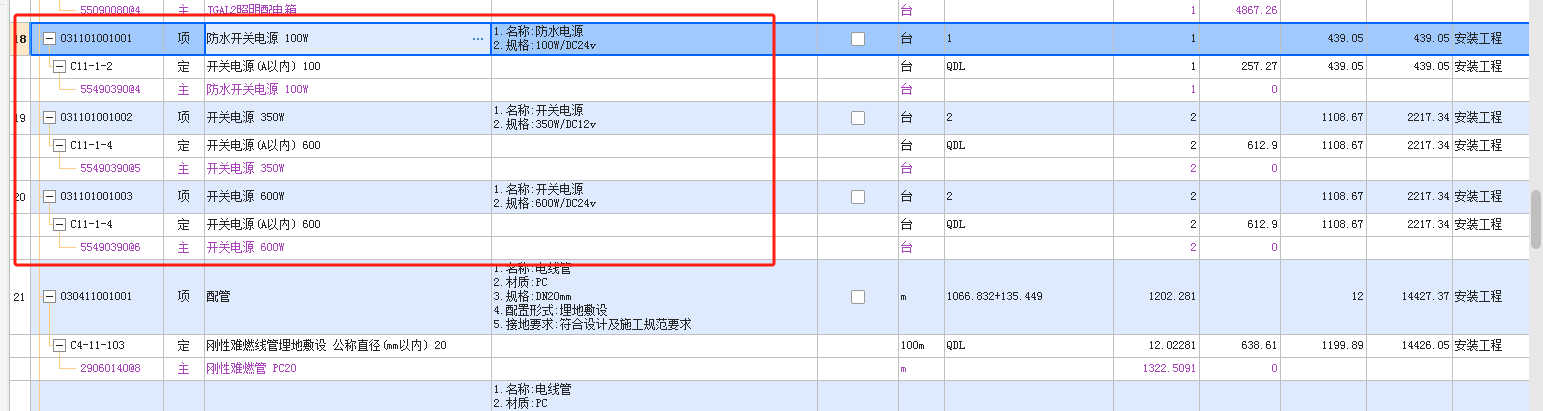Screen dimensions: 1543x411
Task: Click the description cell containing 配置形式:埋地敷设
Action: [x=654, y=297]
